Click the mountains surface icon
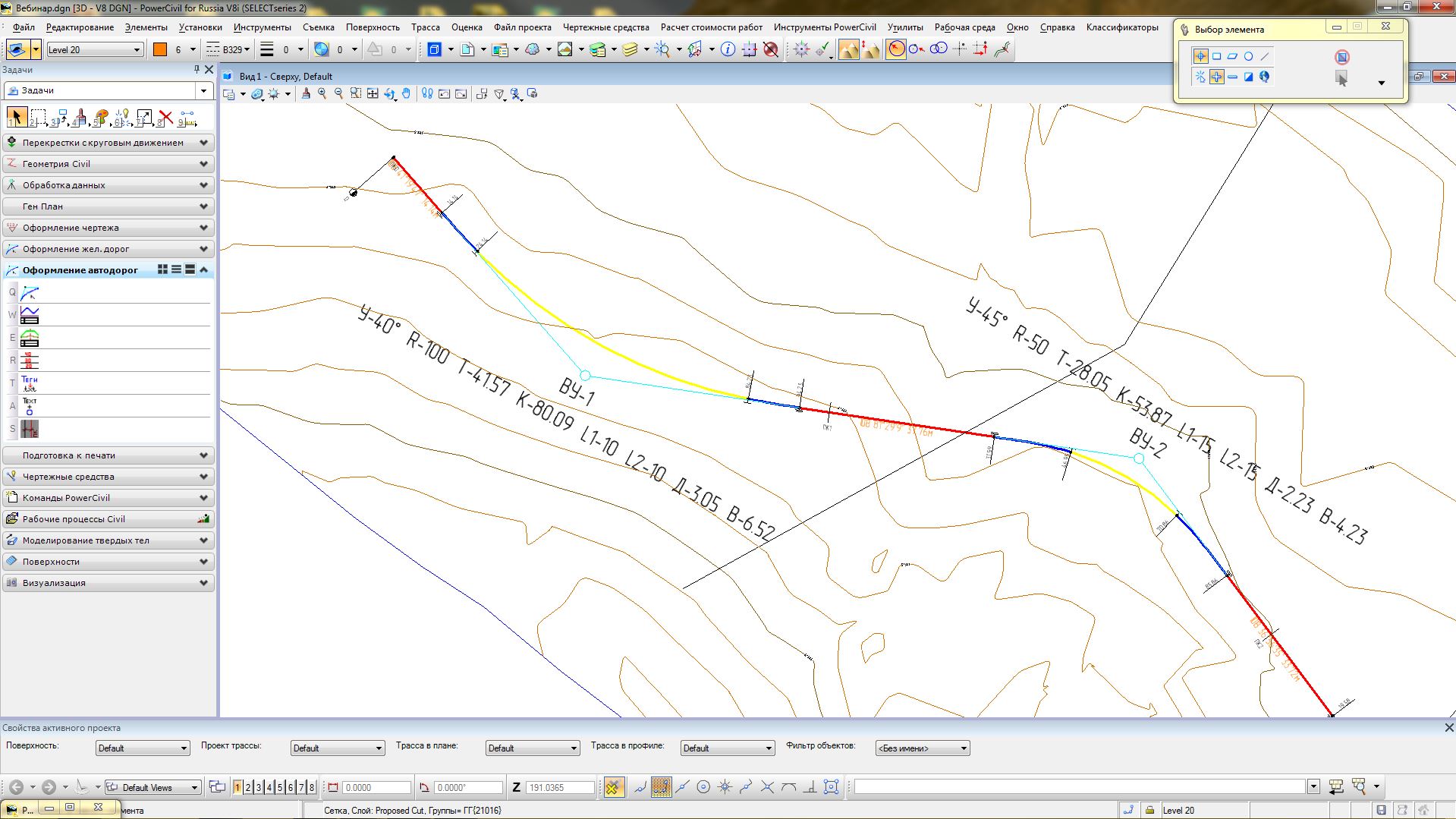The height and width of the screenshot is (819, 1456). pyautogui.click(x=849, y=49)
